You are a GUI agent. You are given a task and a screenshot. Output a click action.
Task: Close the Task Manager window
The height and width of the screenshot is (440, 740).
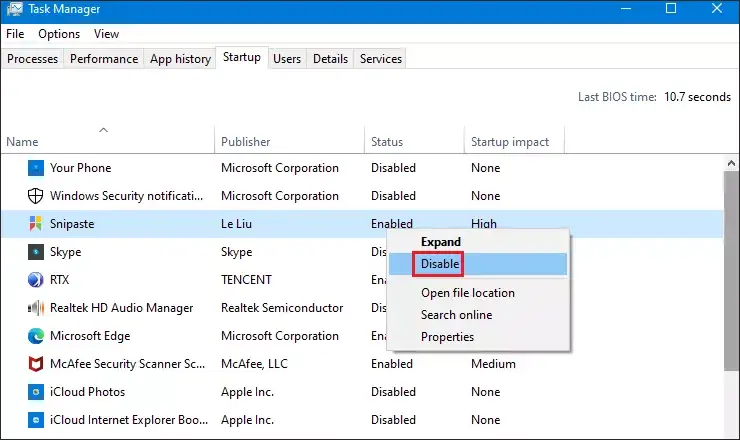pyautogui.click(x=717, y=8)
